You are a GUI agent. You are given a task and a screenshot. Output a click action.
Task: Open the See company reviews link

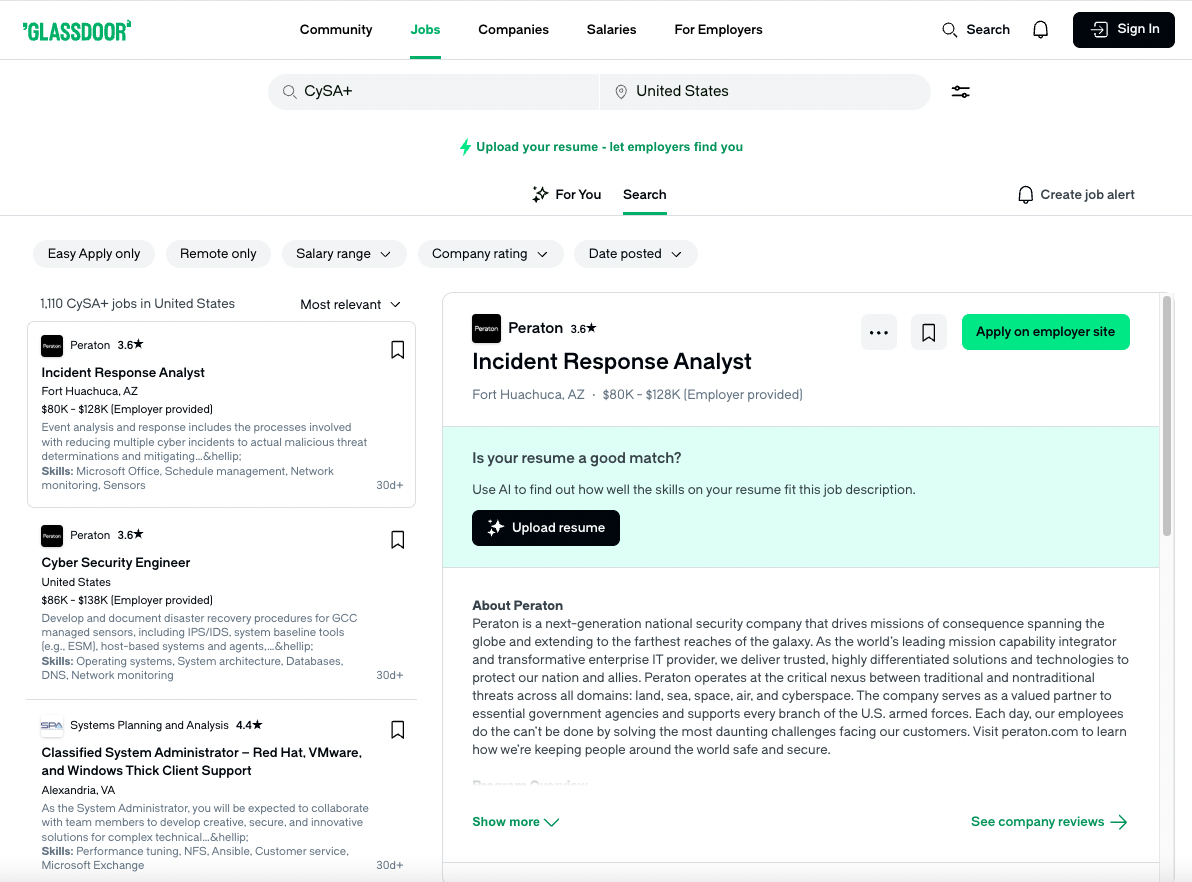click(1048, 822)
